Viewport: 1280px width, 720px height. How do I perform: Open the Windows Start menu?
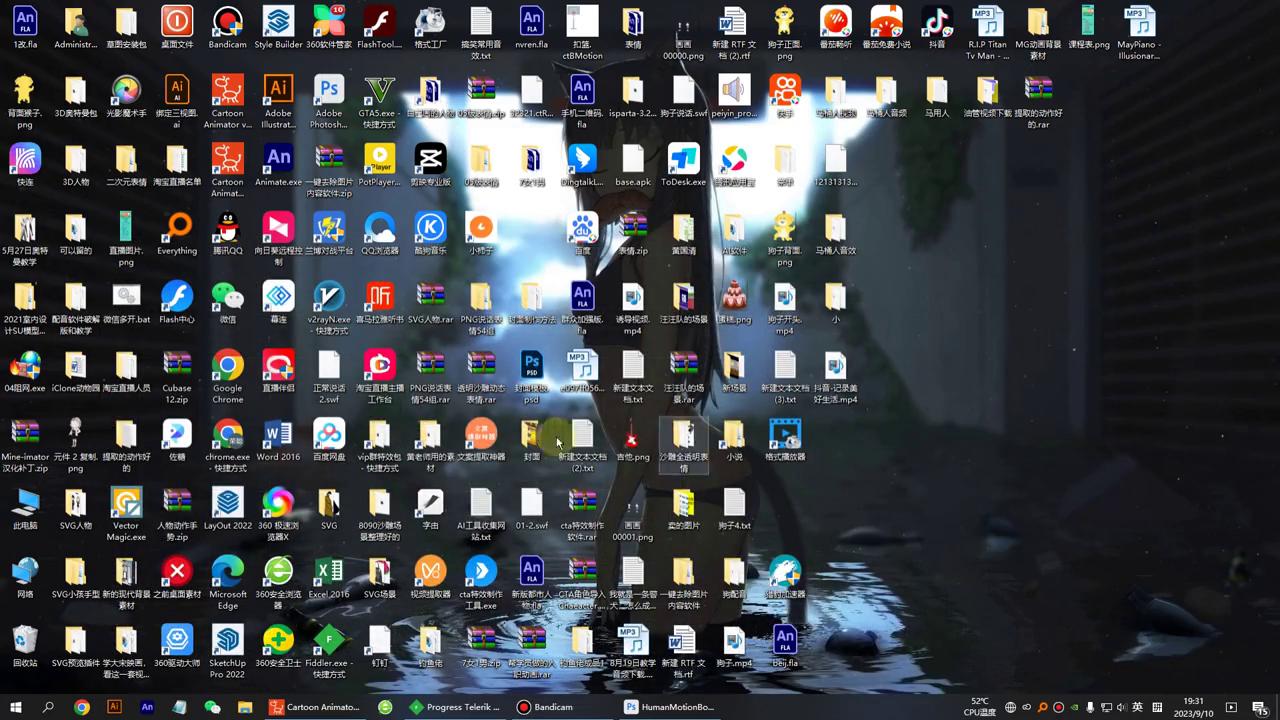click(x=16, y=707)
